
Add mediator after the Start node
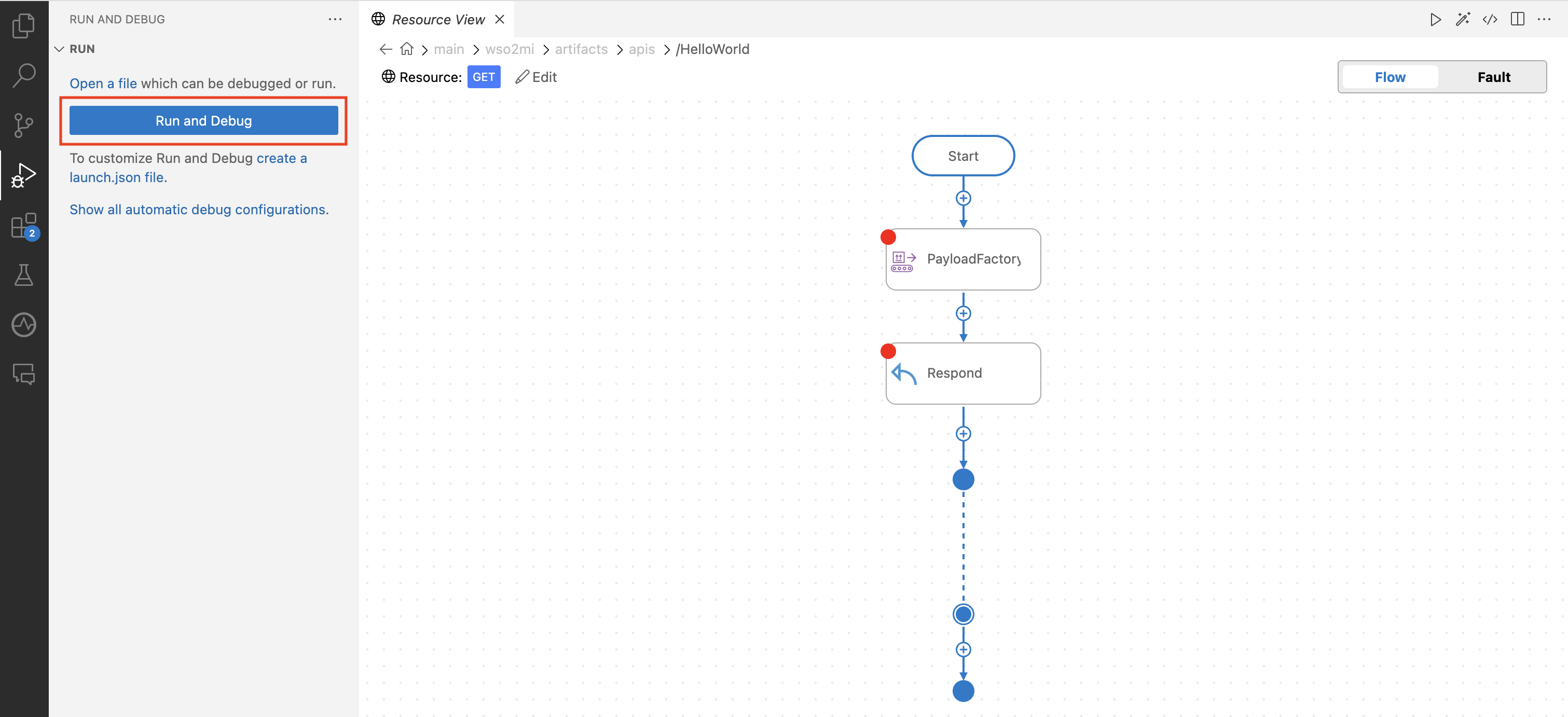coord(963,198)
